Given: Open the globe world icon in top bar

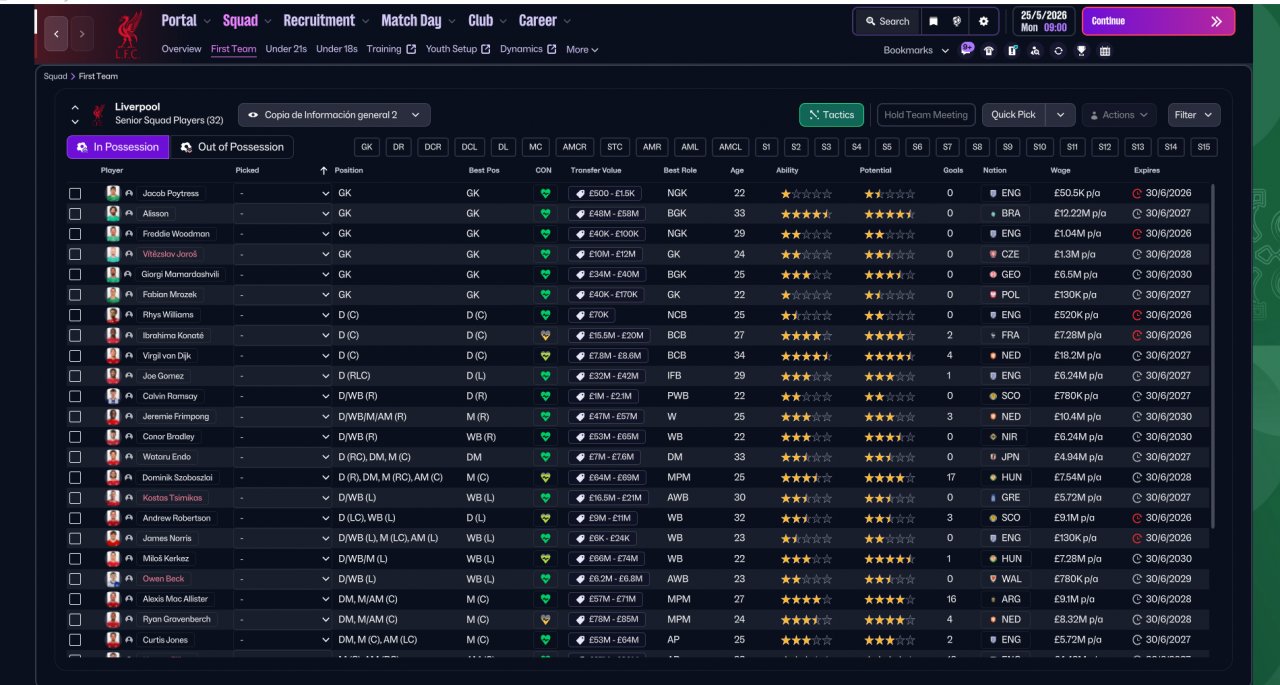Looking at the screenshot, I should point(957,21).
